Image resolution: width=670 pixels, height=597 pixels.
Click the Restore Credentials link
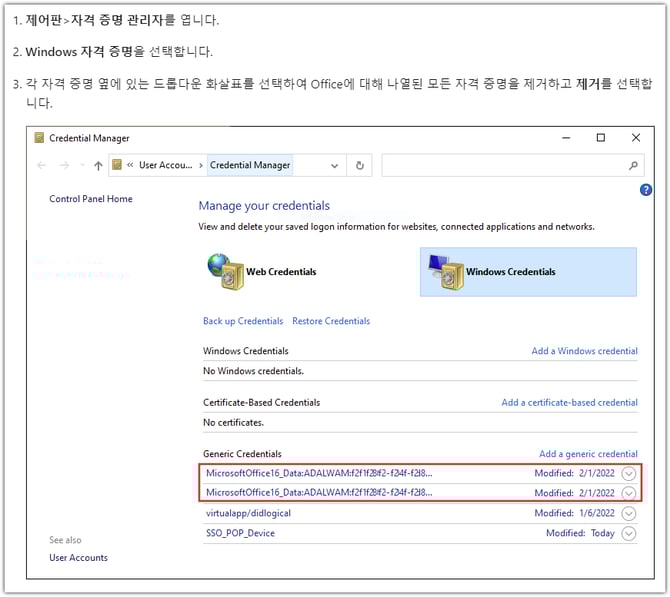[331, 321]
